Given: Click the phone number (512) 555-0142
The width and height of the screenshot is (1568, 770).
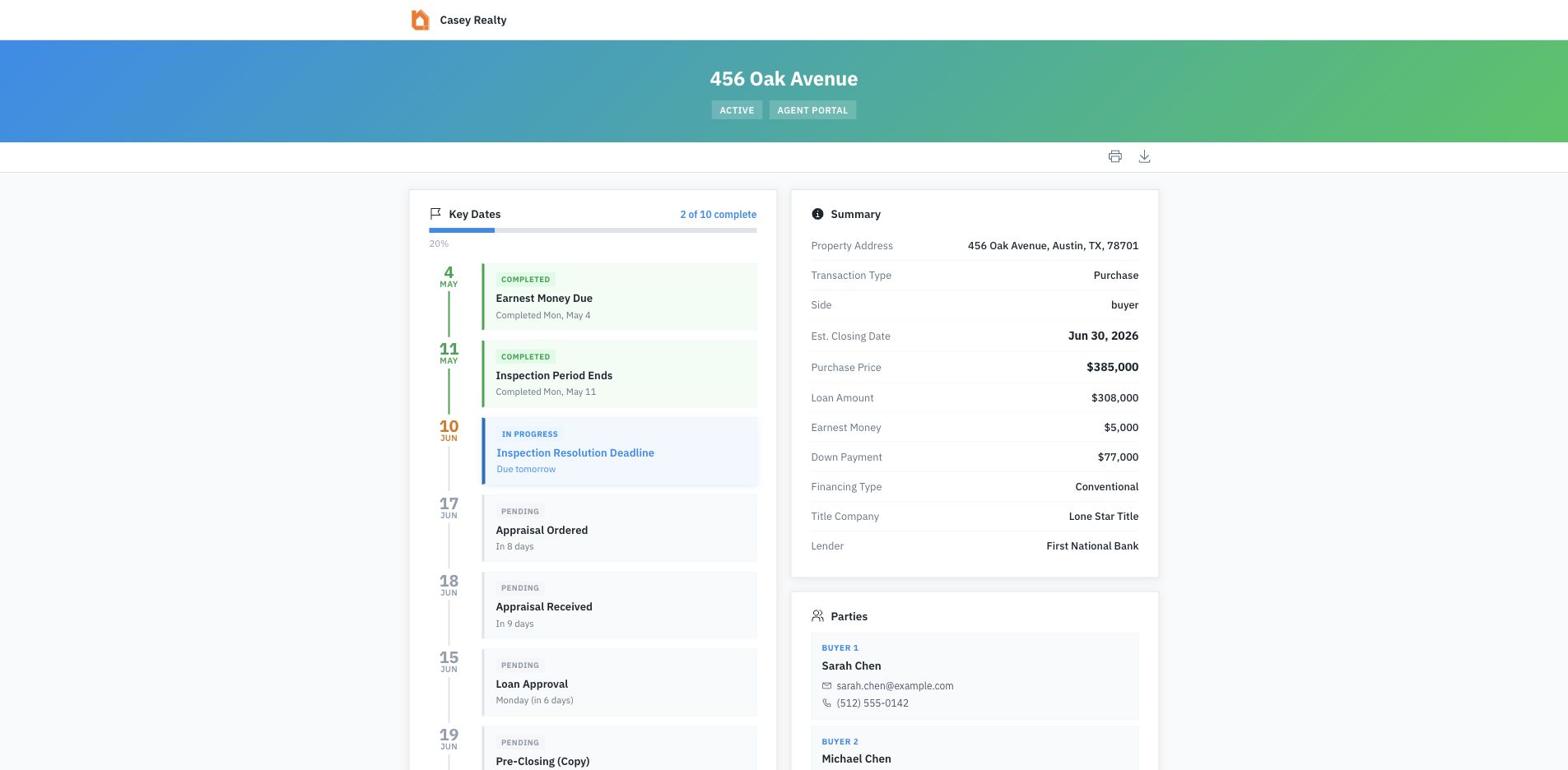Looking at the screenshot, I should click(872, 703).
